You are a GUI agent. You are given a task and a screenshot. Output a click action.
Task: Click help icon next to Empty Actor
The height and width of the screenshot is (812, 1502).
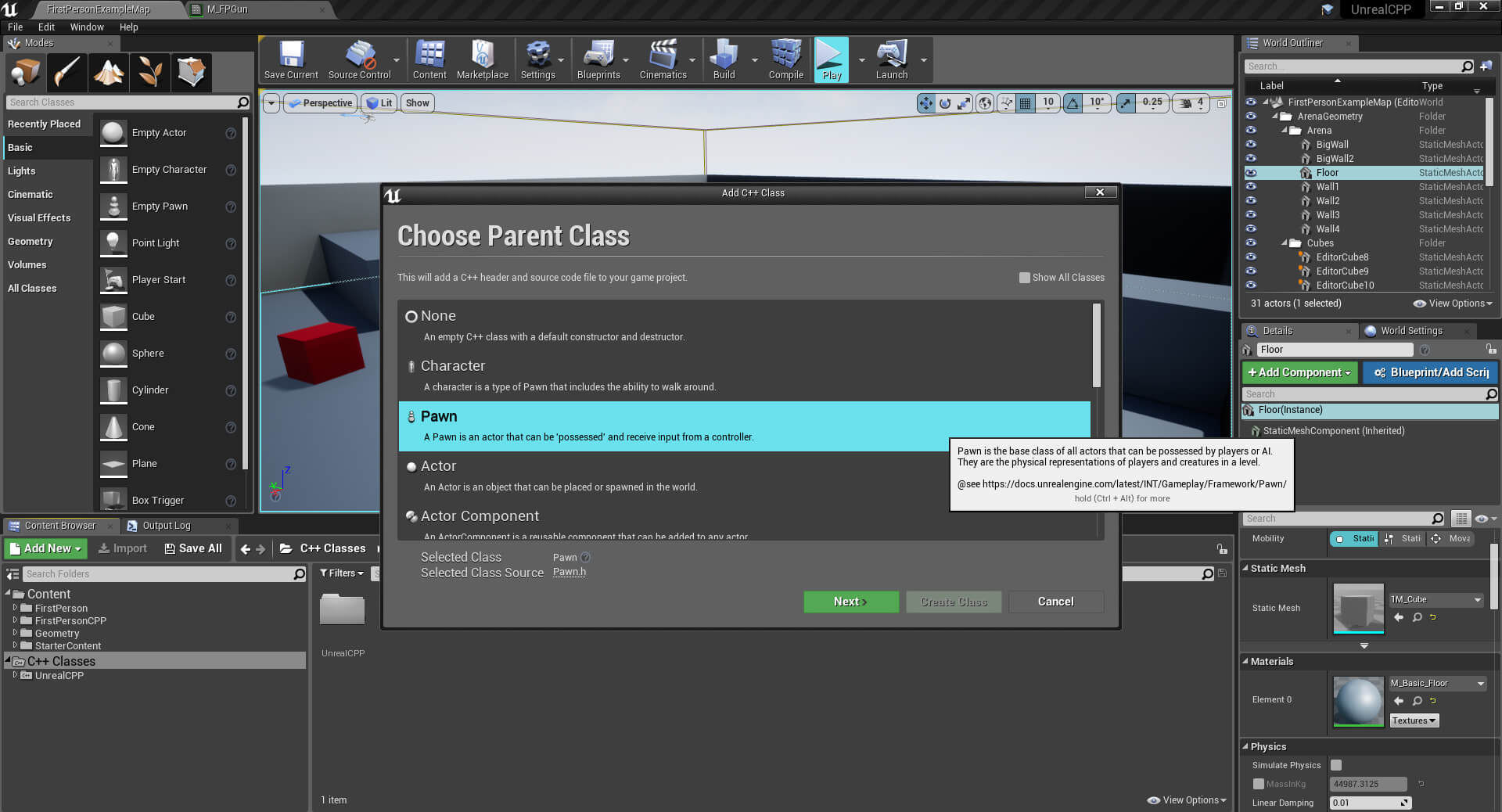231,134
